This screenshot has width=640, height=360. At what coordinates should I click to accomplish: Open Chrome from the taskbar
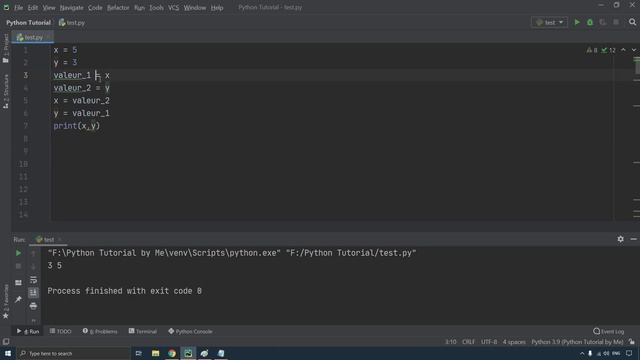coord(172,353)
